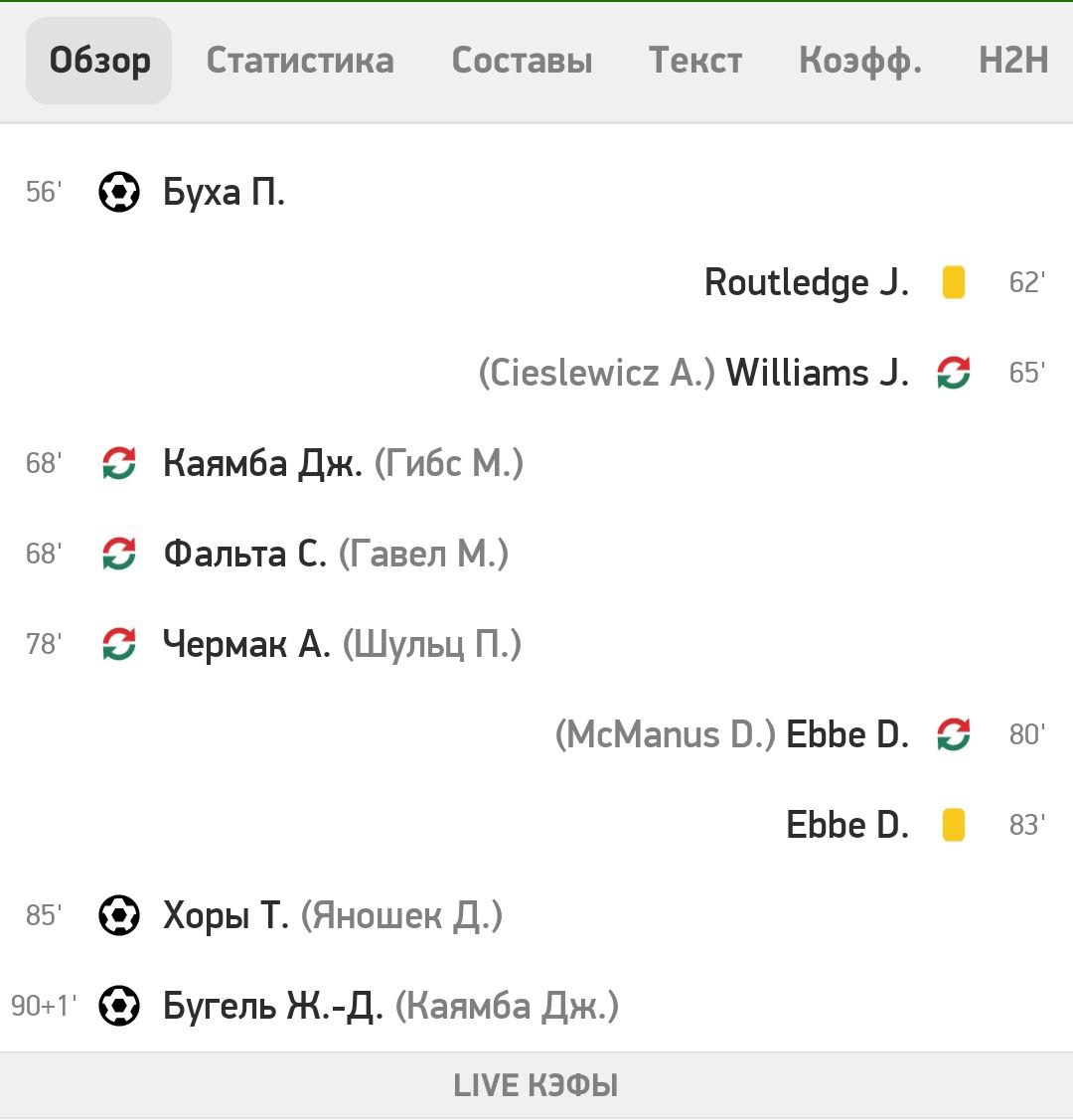Screen dimensions: 1073x1120
Task: Click the substitution icon beside Чермак А.
Action: pyautogui.click(x=118, y=644)
